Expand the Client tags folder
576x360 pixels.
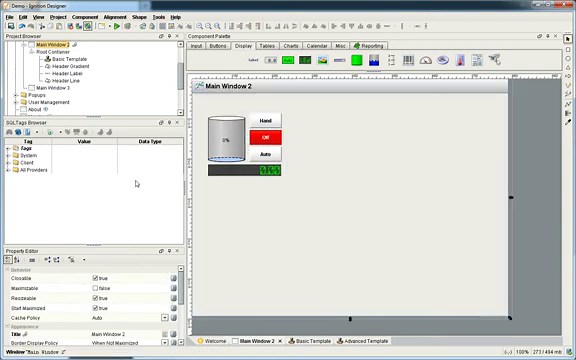[8, 163]
